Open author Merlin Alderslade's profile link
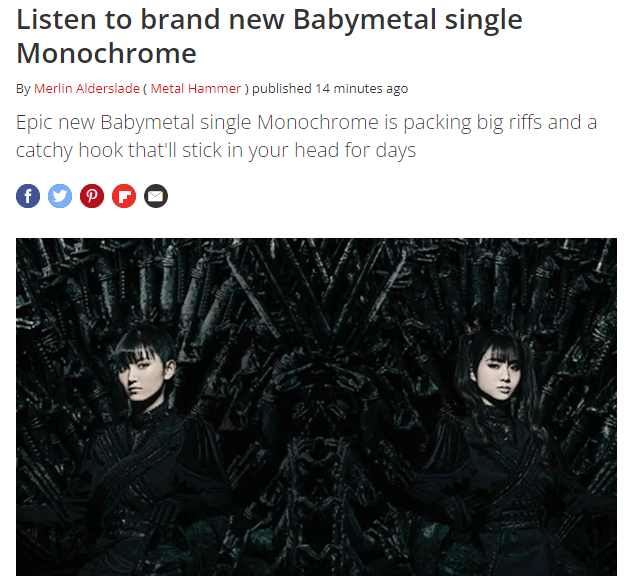 [87, 88]
